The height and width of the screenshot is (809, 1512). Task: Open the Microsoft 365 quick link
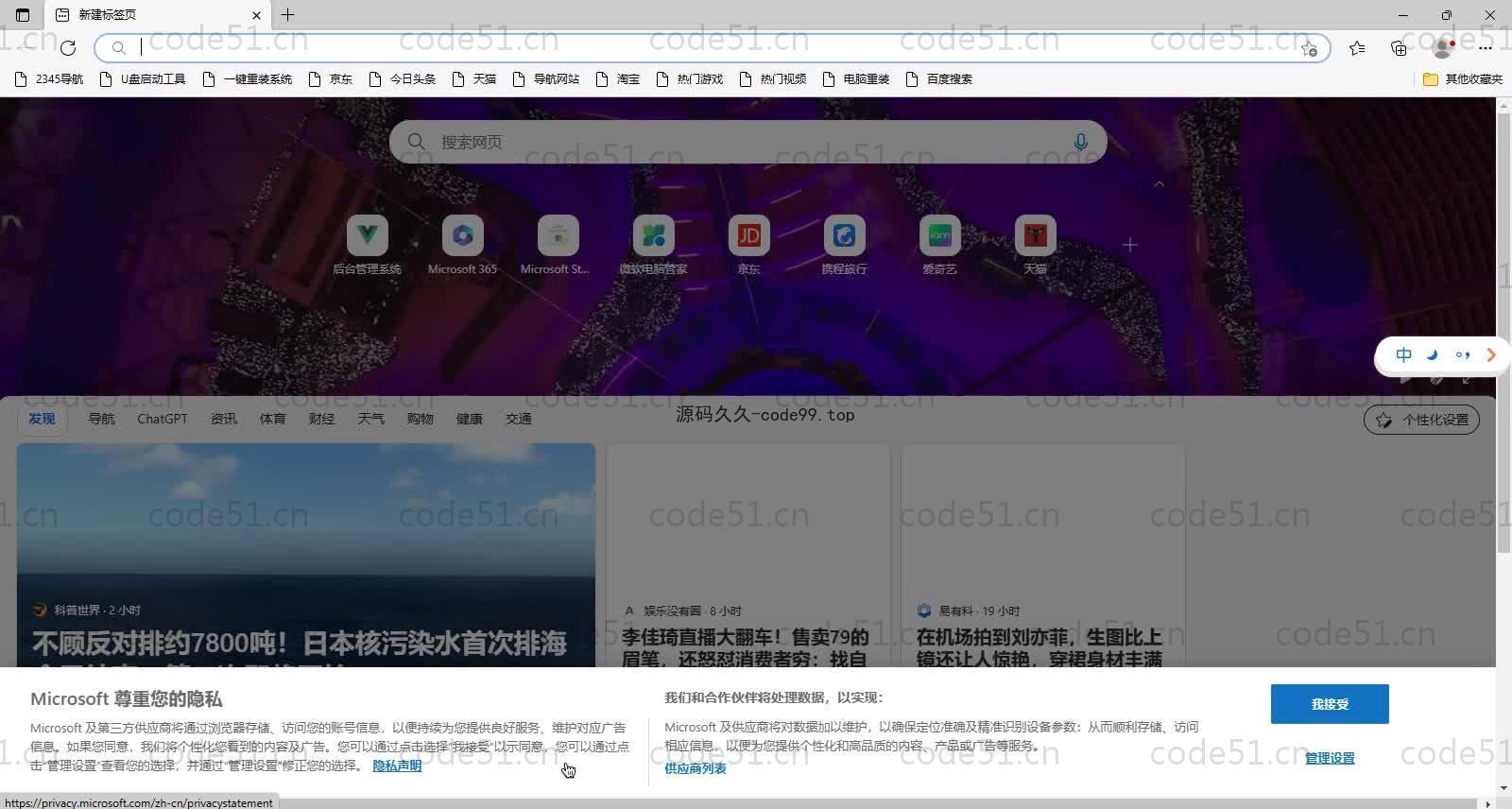[462, 246]
